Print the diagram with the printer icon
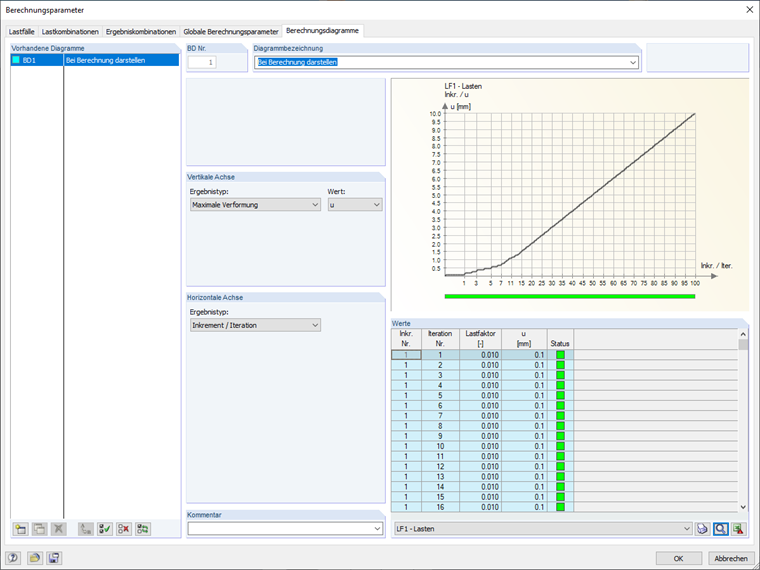Viewport: 760px width, 570px height. (702, 529)
